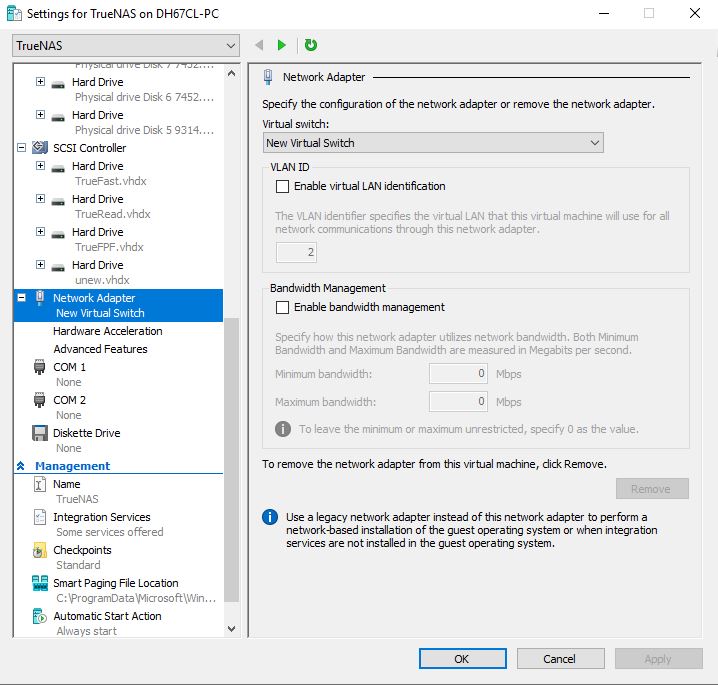Click the Cancel button
This screenshot has height=685, width=718.
pos(560,659)
